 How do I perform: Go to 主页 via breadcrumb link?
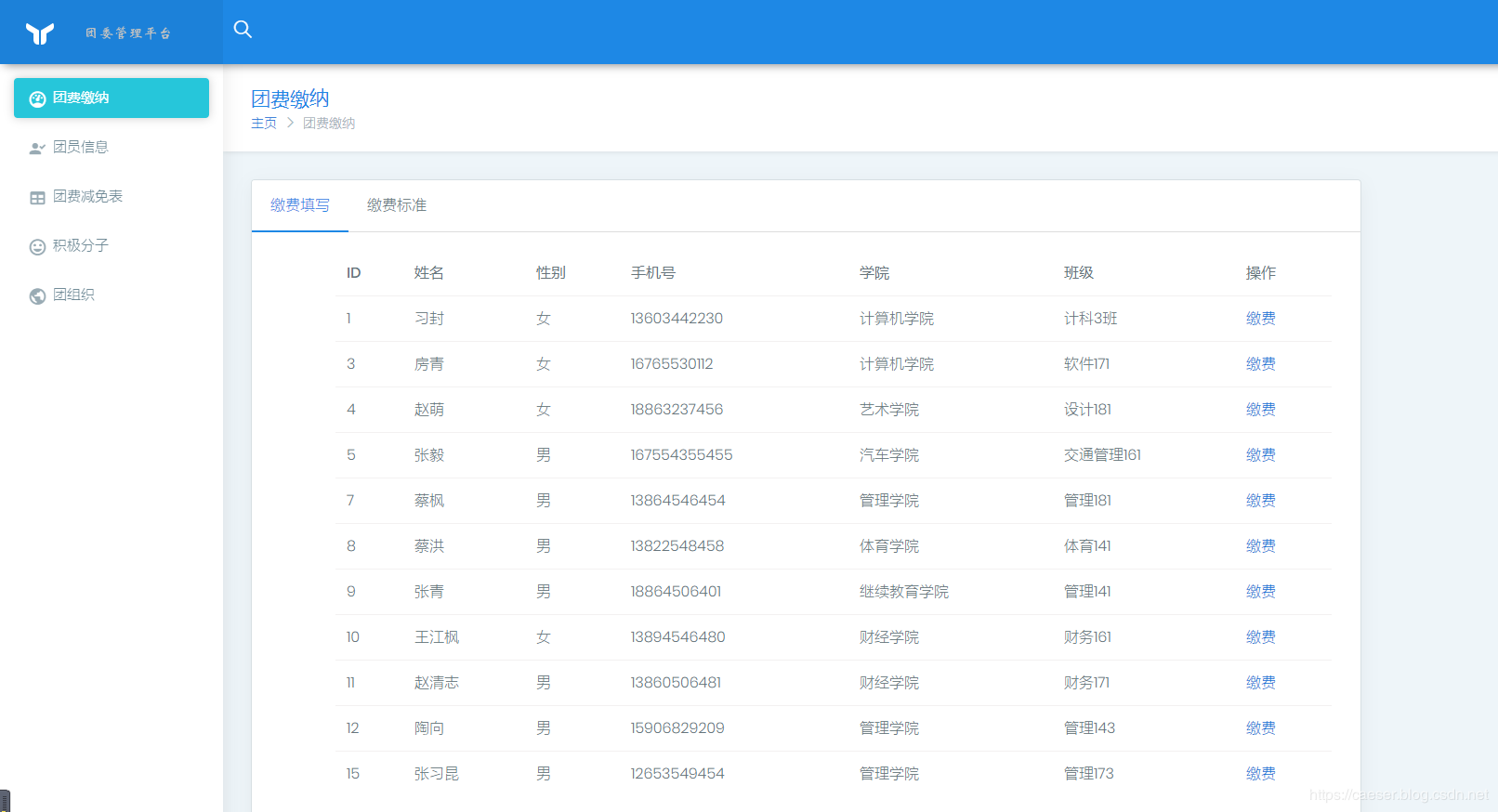click(x=264, y=124)
